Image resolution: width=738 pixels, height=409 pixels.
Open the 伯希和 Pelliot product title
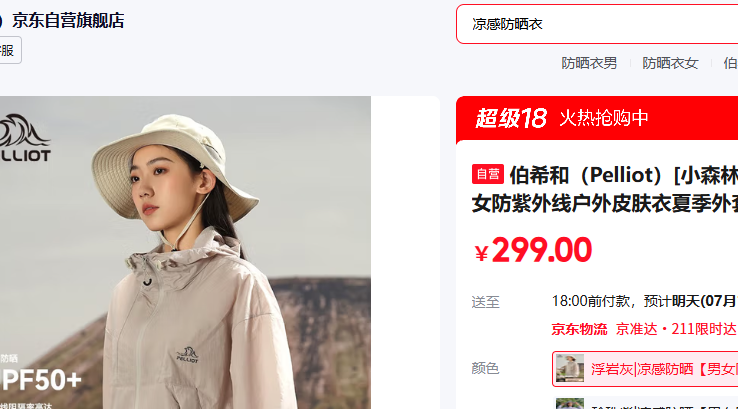(x=605, y=189)
